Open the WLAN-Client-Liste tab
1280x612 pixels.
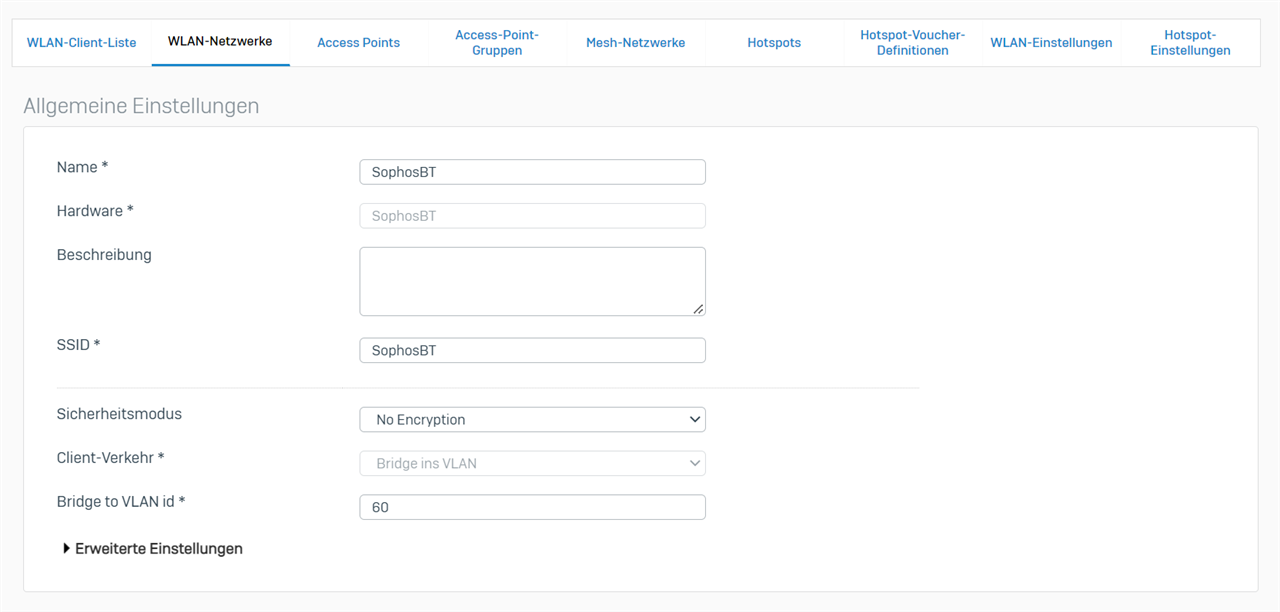point(81,43)
